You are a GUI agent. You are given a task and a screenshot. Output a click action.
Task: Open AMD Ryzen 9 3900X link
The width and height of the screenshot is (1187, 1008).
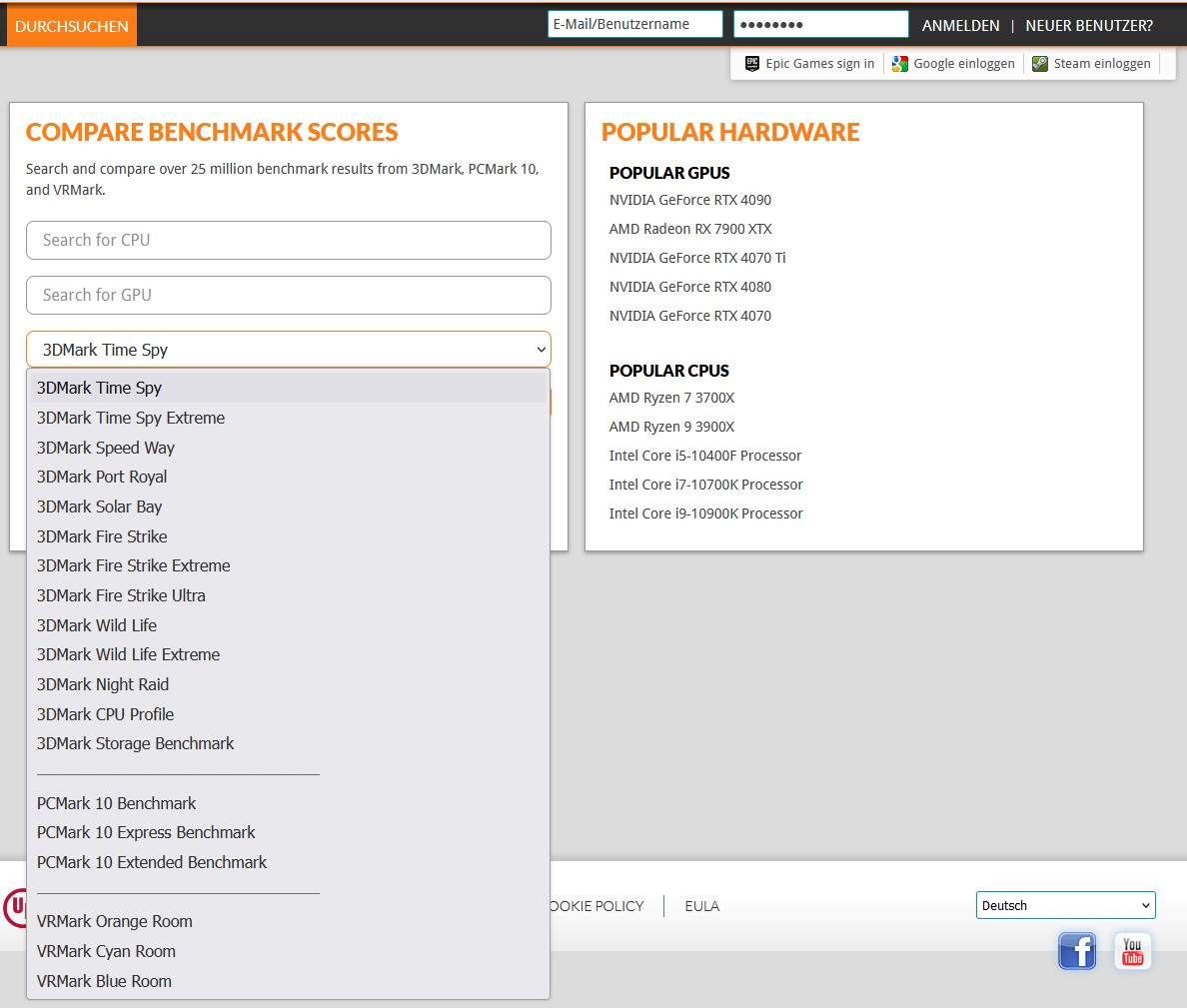pyautogui.click(x=671, y=427)
